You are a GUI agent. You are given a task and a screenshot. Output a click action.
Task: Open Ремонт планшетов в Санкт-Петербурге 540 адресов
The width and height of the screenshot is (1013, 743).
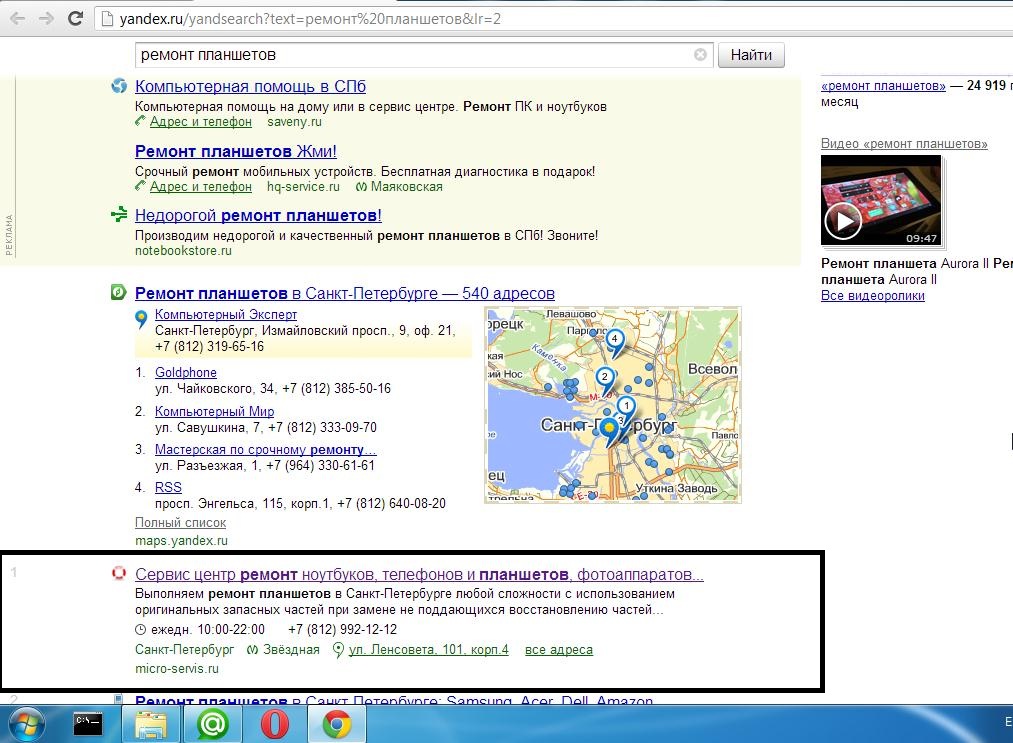345,293
